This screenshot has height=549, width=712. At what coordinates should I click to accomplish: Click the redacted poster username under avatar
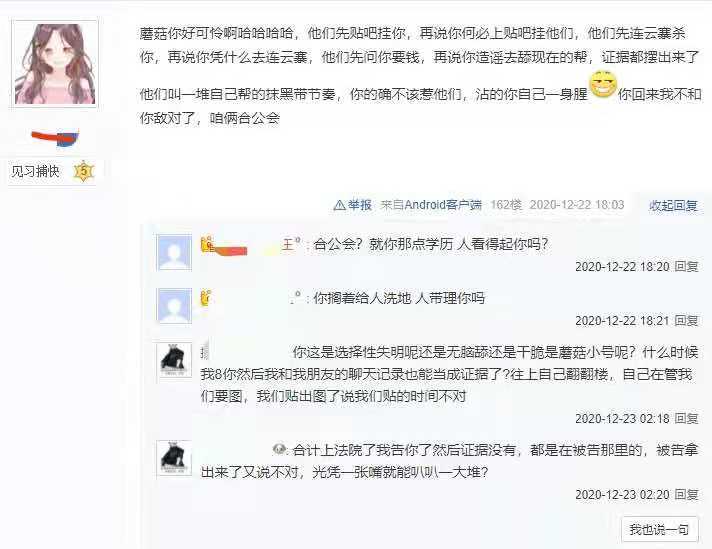coord(55,138)
